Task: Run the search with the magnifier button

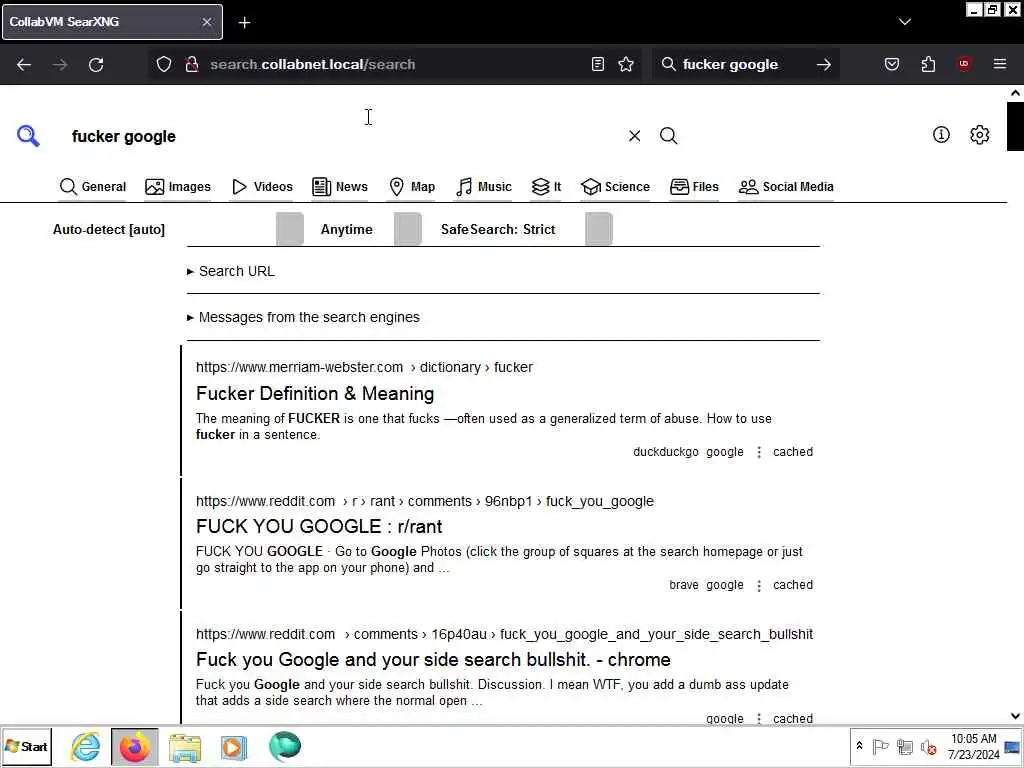Action: point(668,136)
